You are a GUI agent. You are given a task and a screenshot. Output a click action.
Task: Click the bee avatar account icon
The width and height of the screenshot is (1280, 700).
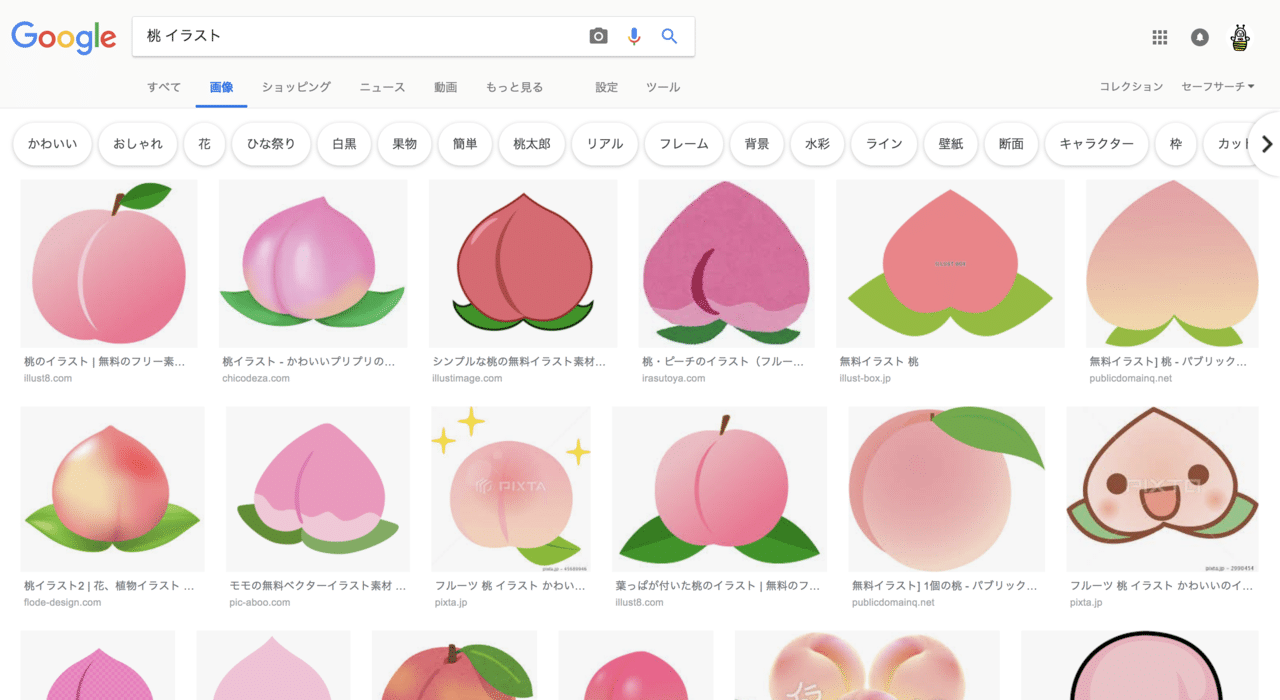1239,37
